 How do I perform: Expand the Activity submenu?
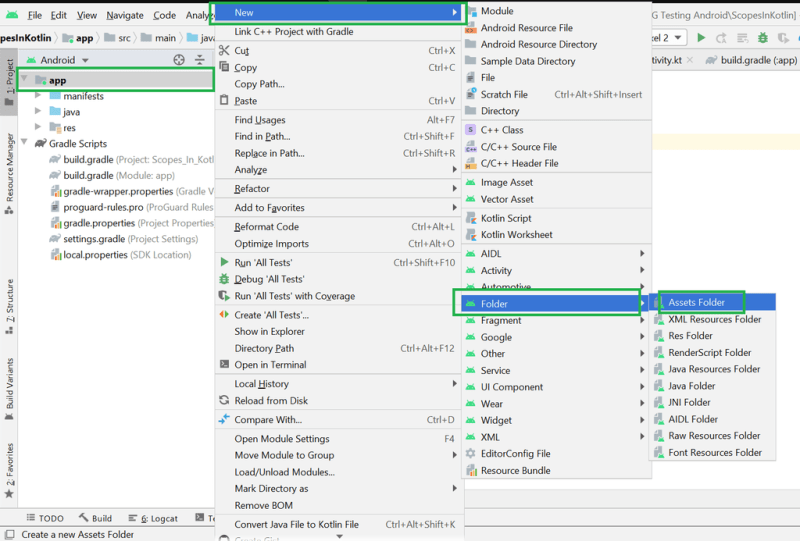pos(557,270)
